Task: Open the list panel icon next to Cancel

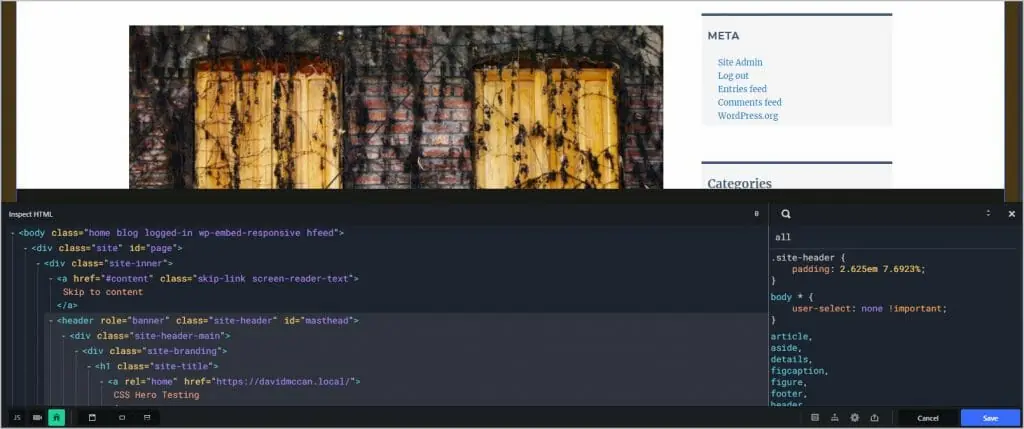Action: (815, 418)
